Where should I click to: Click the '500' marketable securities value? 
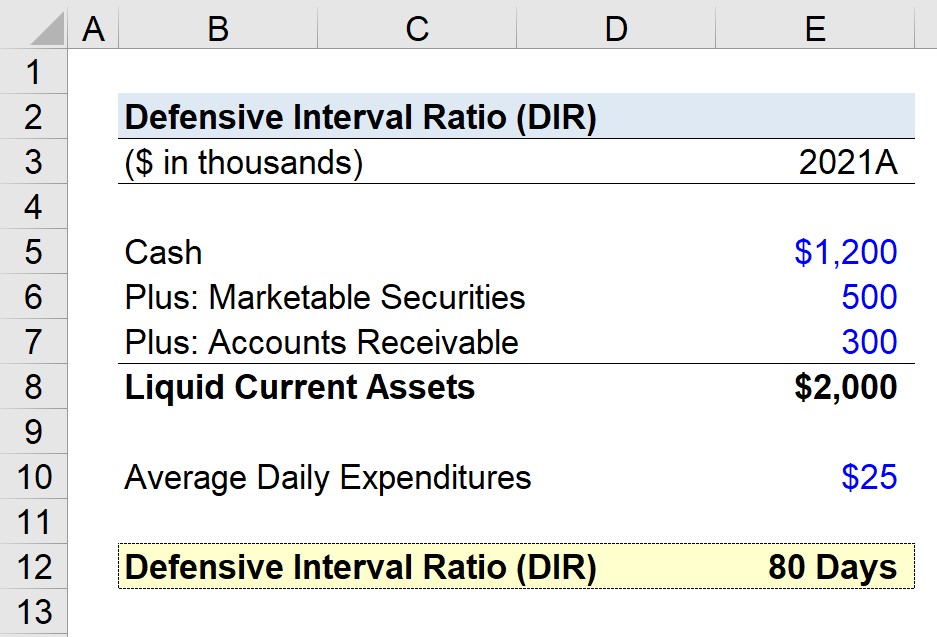point(869,296)
